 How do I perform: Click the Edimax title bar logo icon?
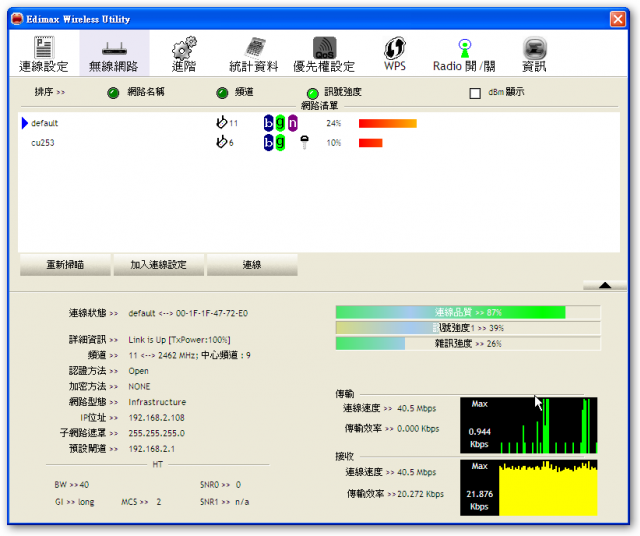click(x=17, y=19)
